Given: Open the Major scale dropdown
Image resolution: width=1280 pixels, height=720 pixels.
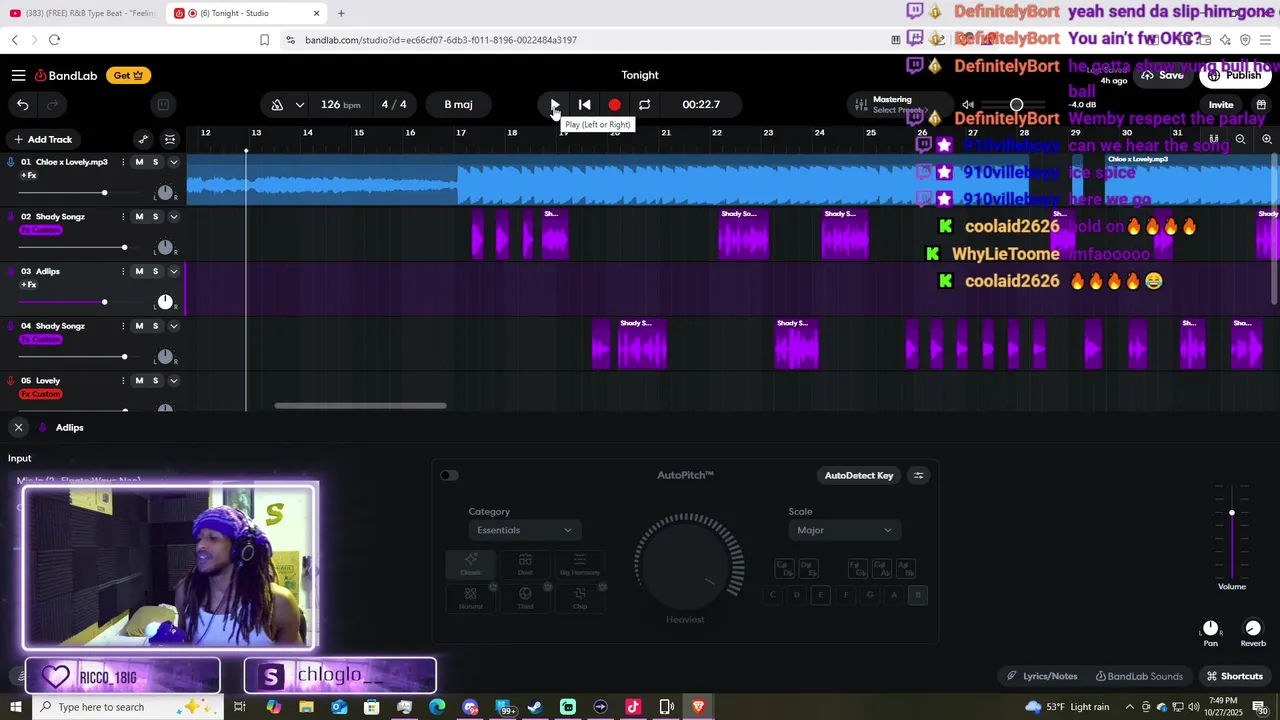Looking at the screenshot, I should pyautogui.click(x=844, y=530).
